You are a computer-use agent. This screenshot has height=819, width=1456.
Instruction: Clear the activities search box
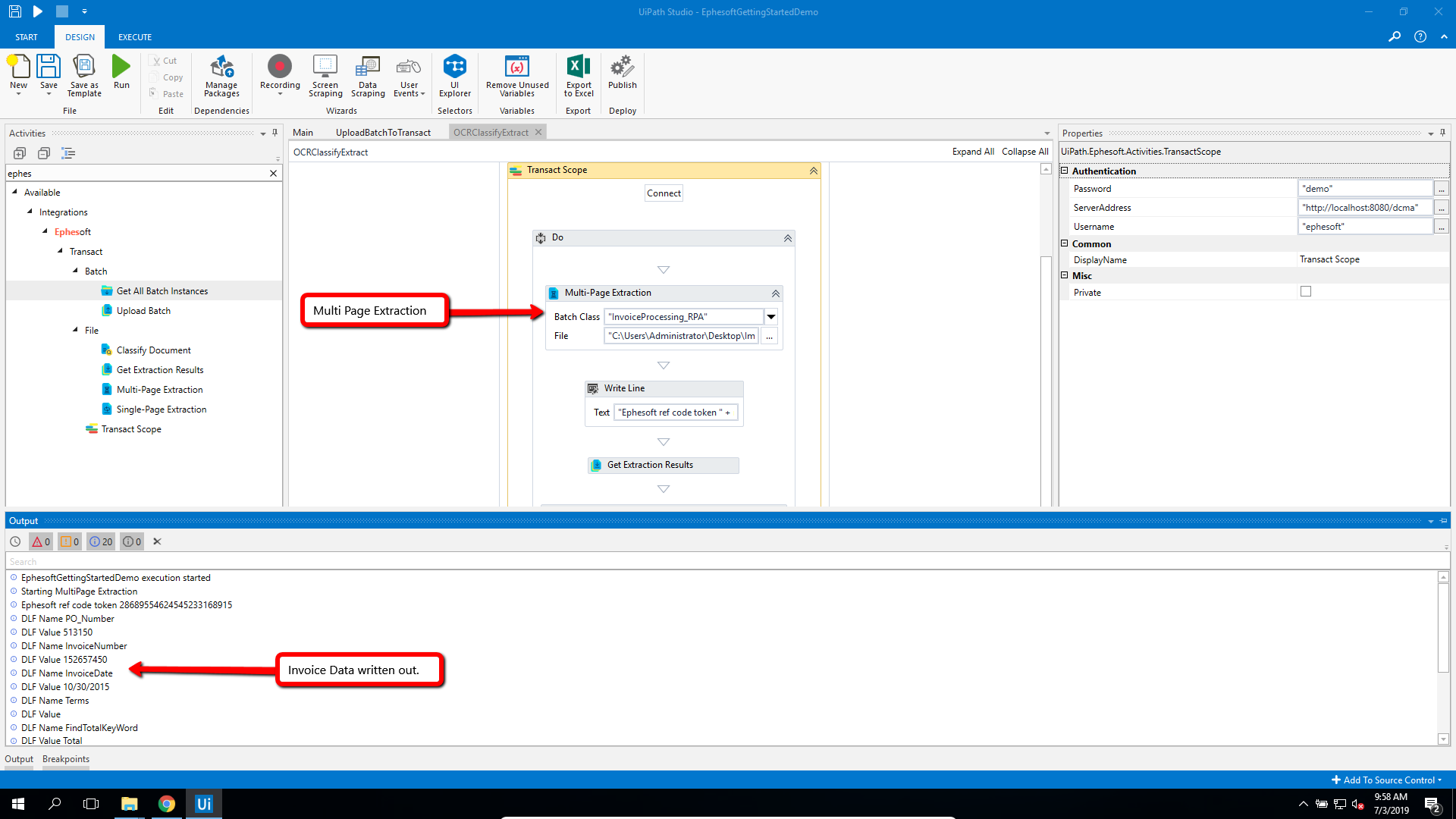pyautogui.click(x=273, y=174)
